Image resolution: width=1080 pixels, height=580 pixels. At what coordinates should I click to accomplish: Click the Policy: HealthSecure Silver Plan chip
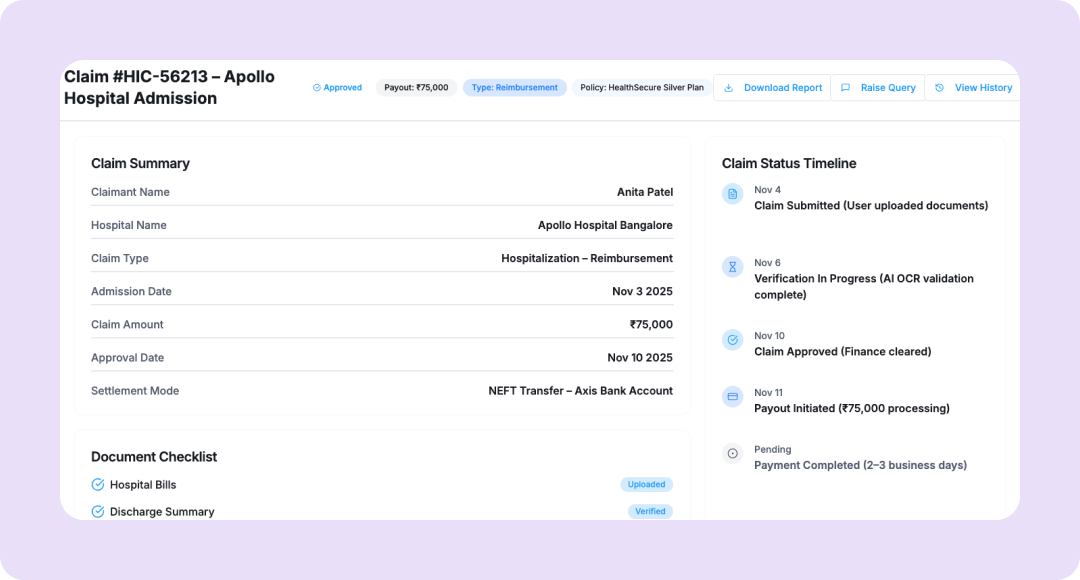pyautogui.click(x=641, y=88)
